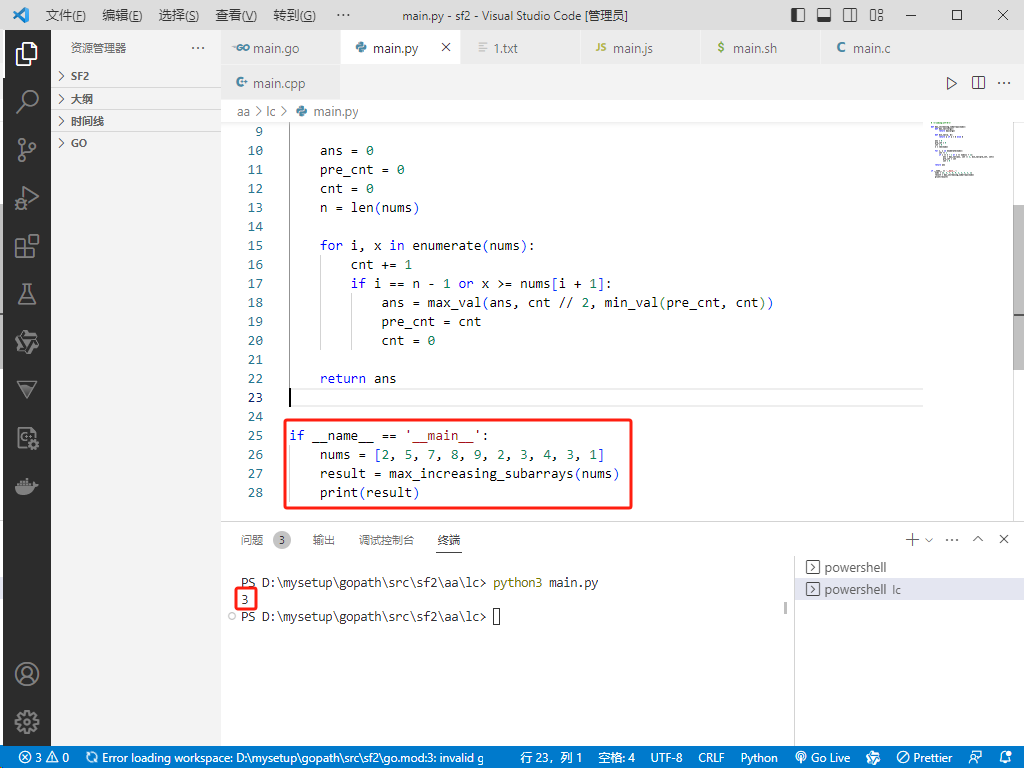The height and width of the screenshot is (768, 1024).
Task: Open the 问题 problems panel tab
Action: (265, 539)
